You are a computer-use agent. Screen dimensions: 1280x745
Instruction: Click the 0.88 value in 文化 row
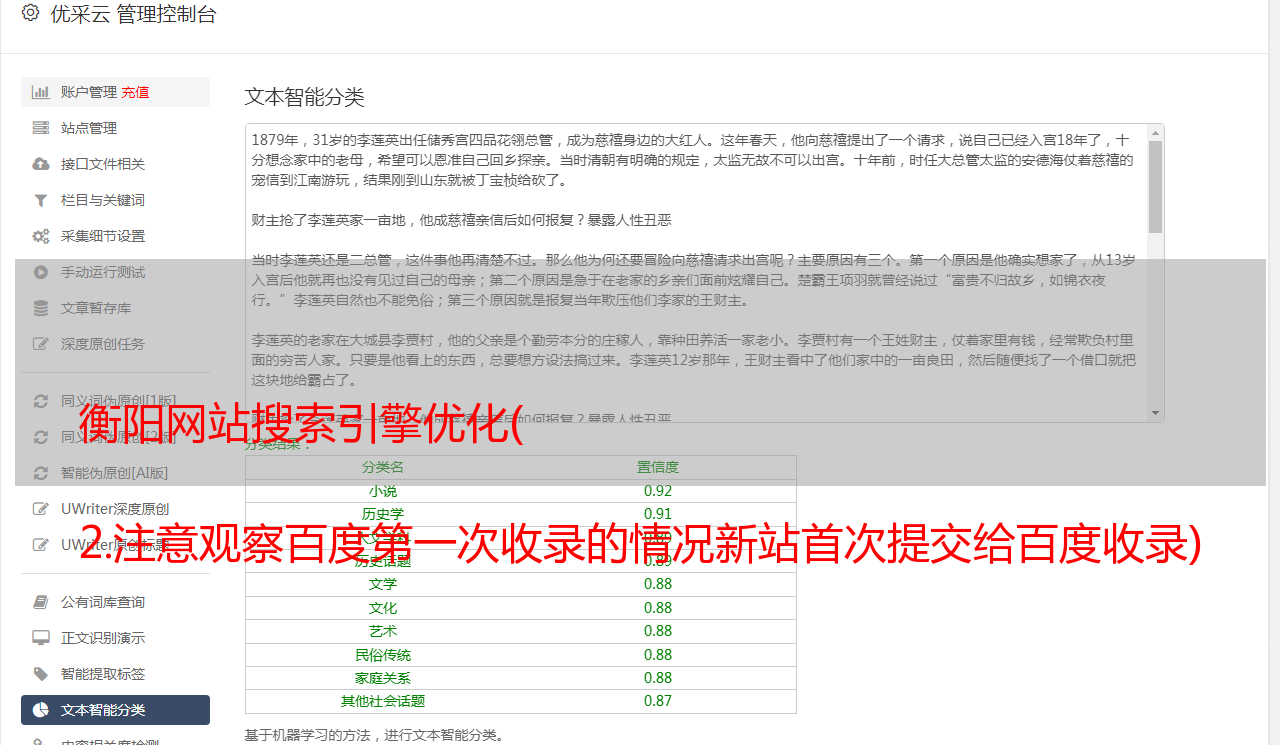(x=658, y=608)
